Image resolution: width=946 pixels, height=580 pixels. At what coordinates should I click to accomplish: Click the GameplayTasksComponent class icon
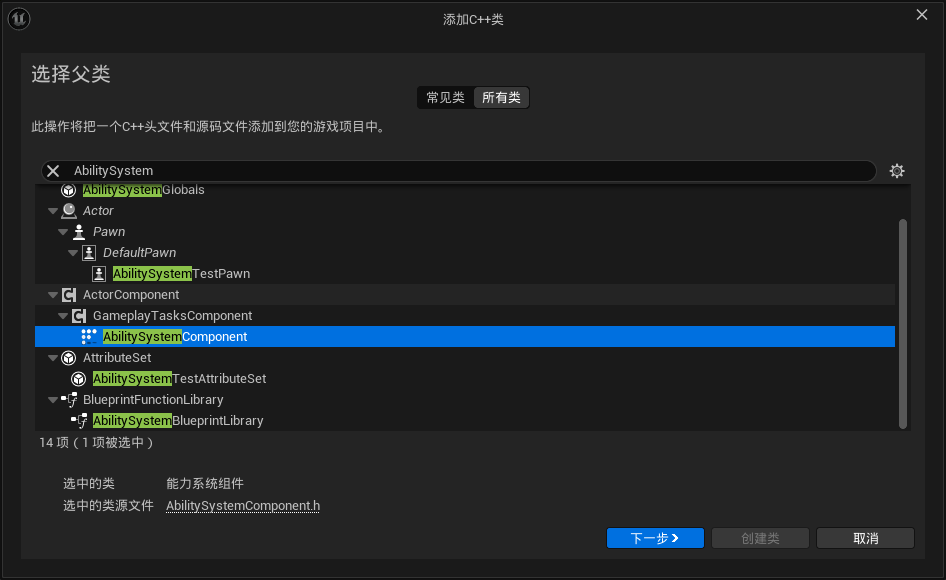(x=79, y=316)
